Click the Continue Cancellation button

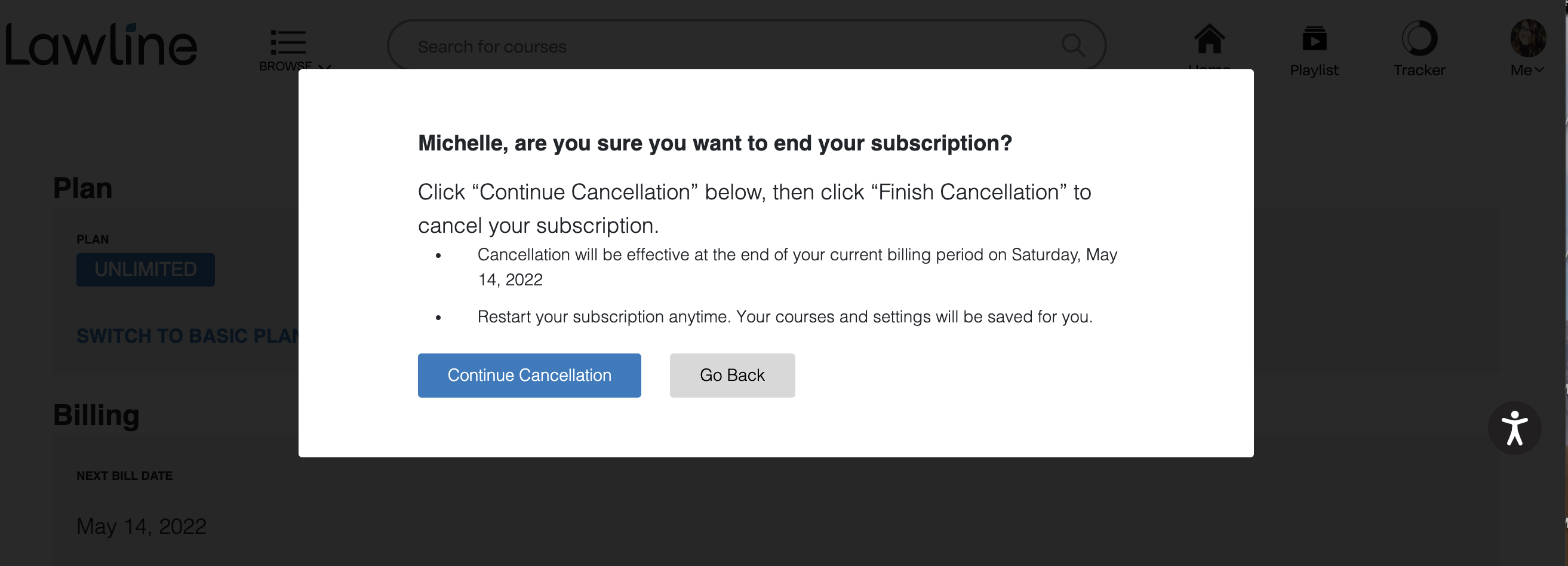(529, 375)
